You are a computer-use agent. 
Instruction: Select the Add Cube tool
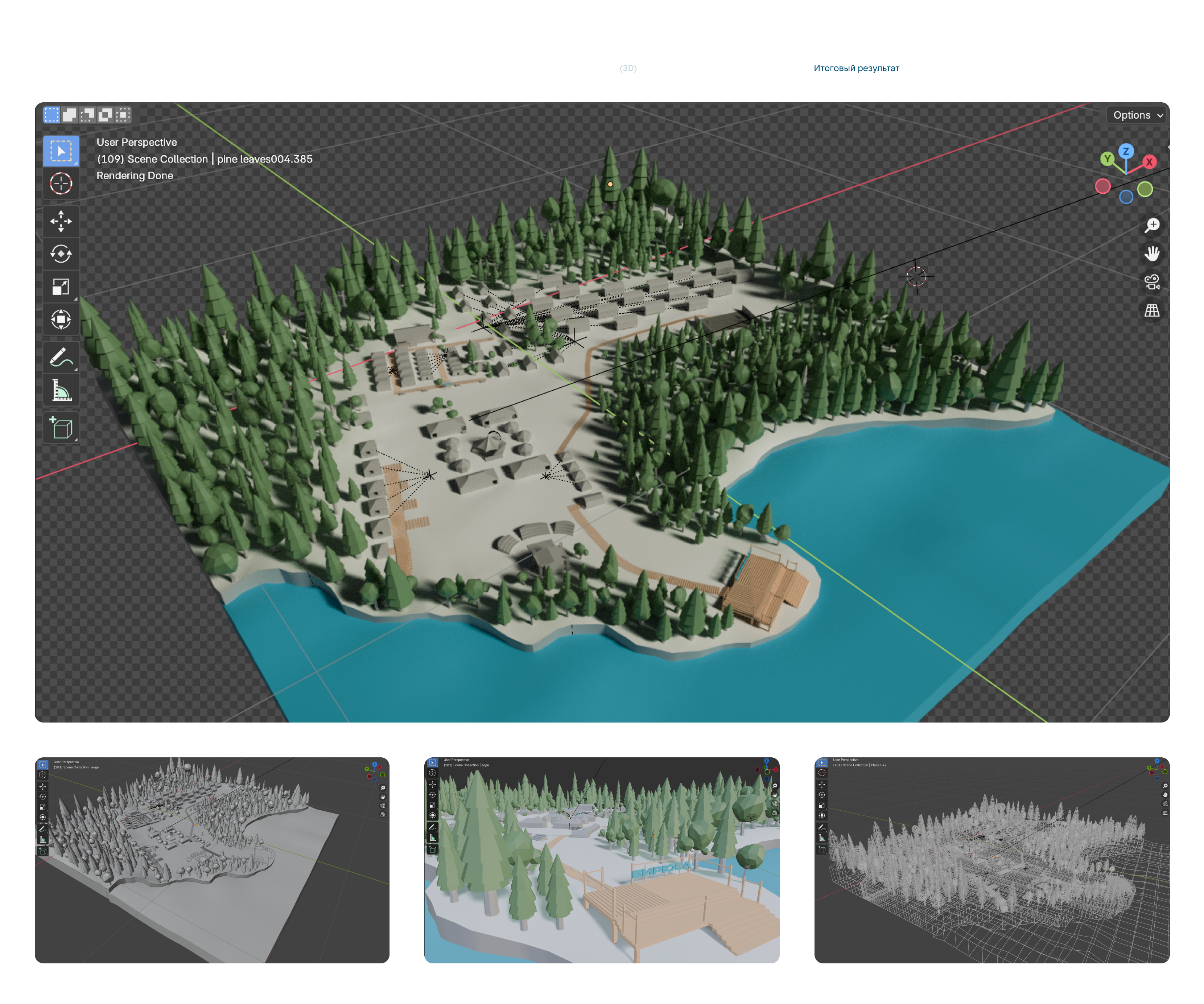61,428
